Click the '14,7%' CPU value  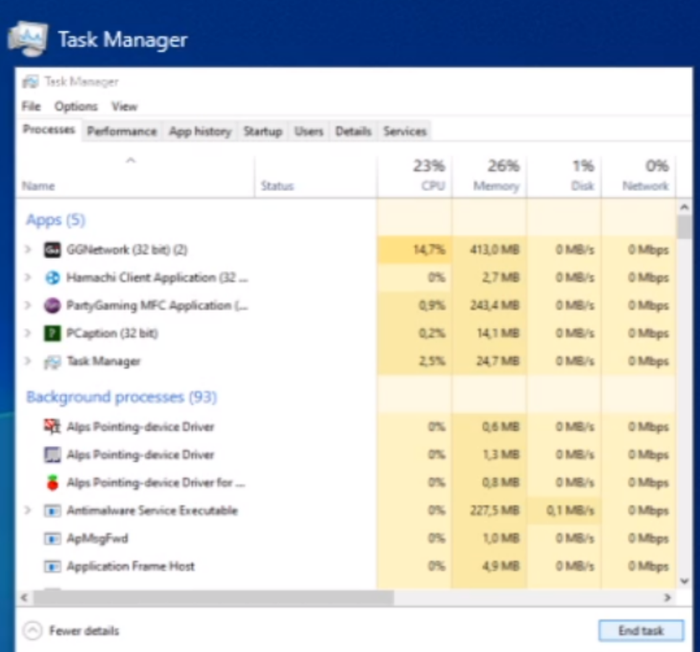[429, 250]
